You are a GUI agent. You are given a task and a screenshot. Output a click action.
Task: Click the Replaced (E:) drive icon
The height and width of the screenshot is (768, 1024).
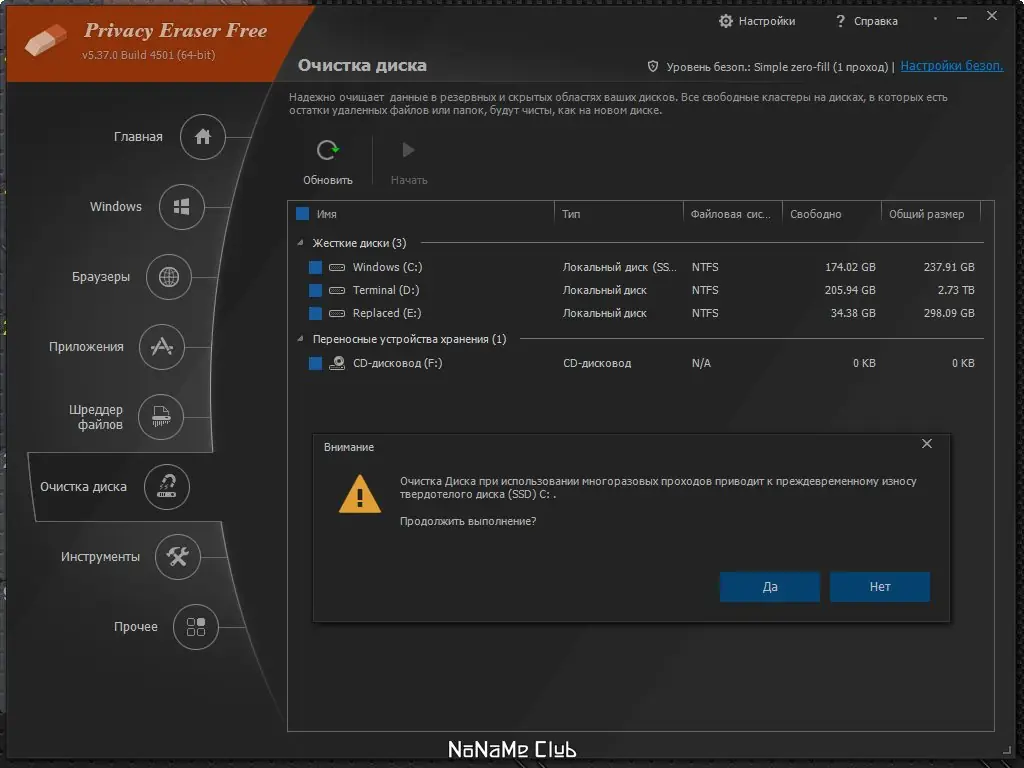[337, 313]
